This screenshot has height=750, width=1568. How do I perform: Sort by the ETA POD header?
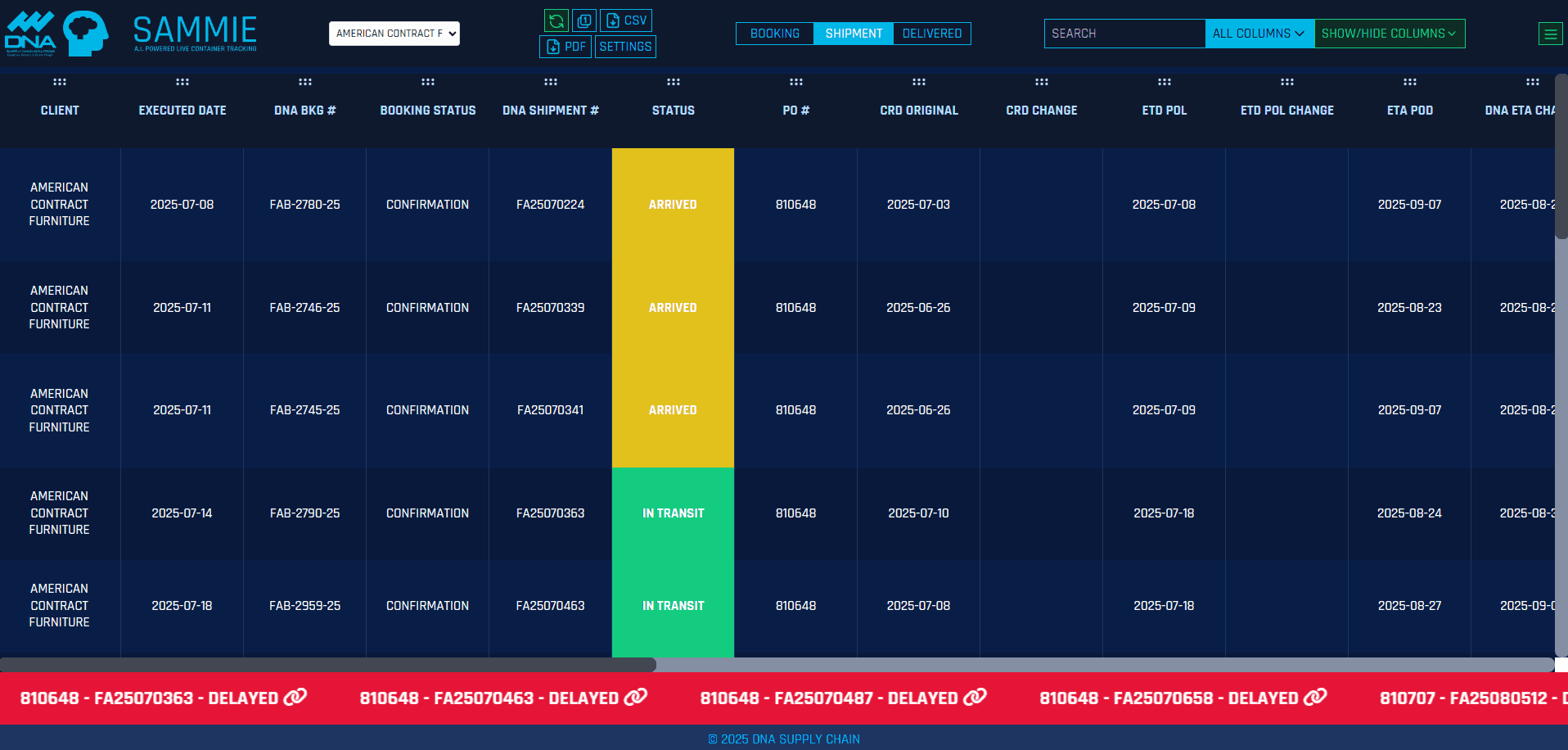pyautogui.click(x=1410, y=111)
